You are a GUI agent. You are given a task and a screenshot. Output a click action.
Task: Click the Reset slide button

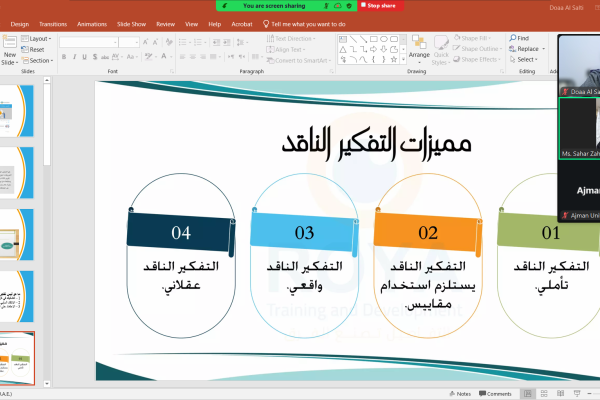click(x=33, y=49)
